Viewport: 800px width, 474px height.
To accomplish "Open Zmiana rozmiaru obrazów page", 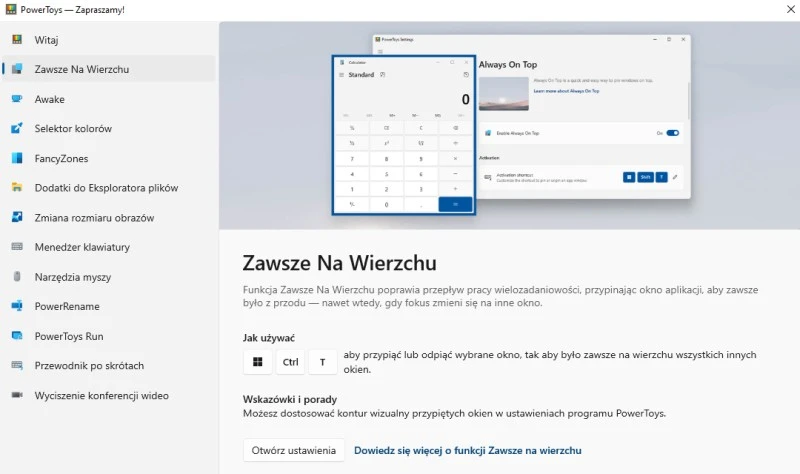I will pos(109,217).
